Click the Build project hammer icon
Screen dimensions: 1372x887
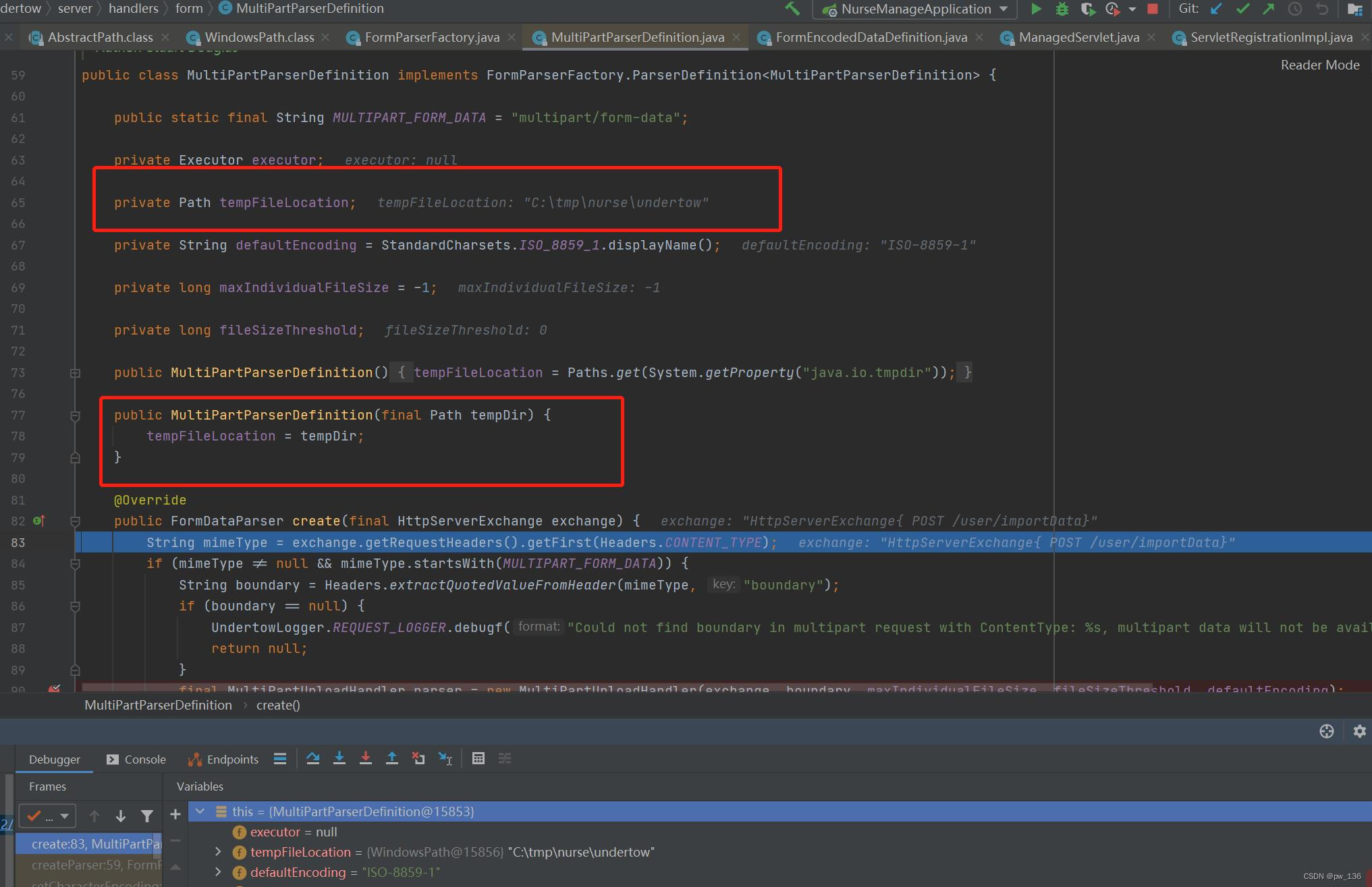(x=792, y=9)
